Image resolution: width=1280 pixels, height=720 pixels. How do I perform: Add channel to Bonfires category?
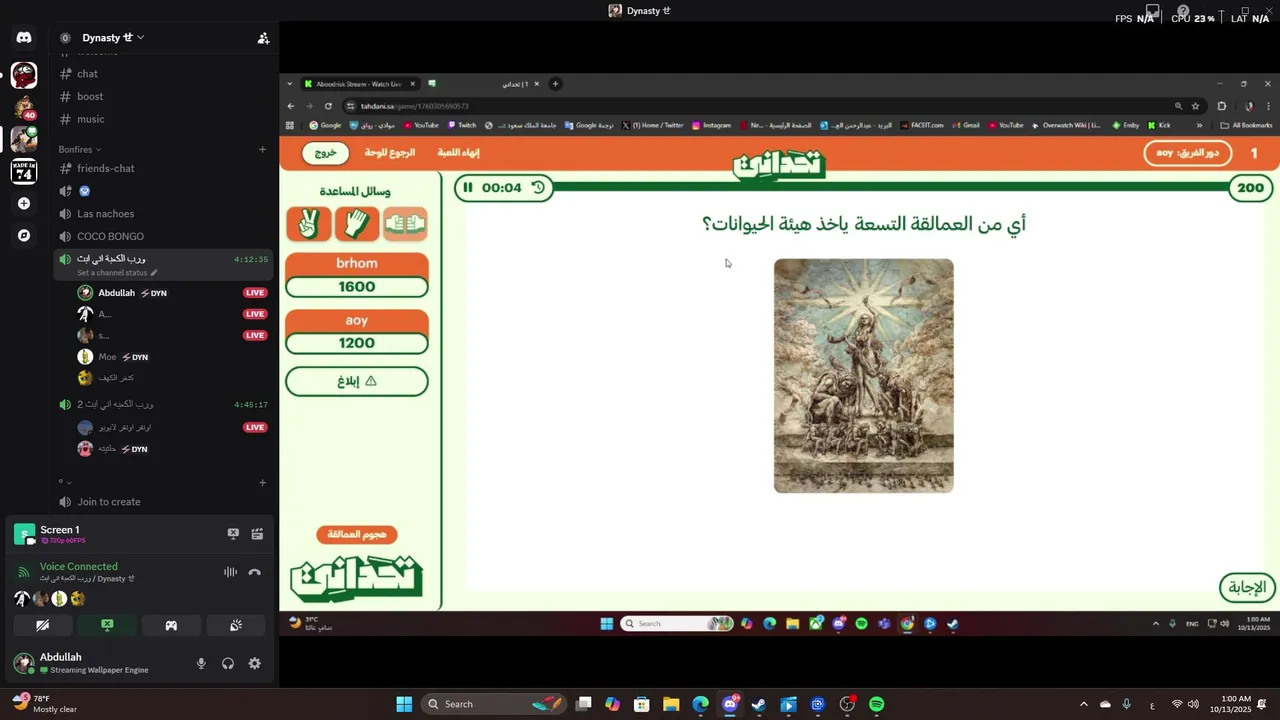[x=263, y=149]
